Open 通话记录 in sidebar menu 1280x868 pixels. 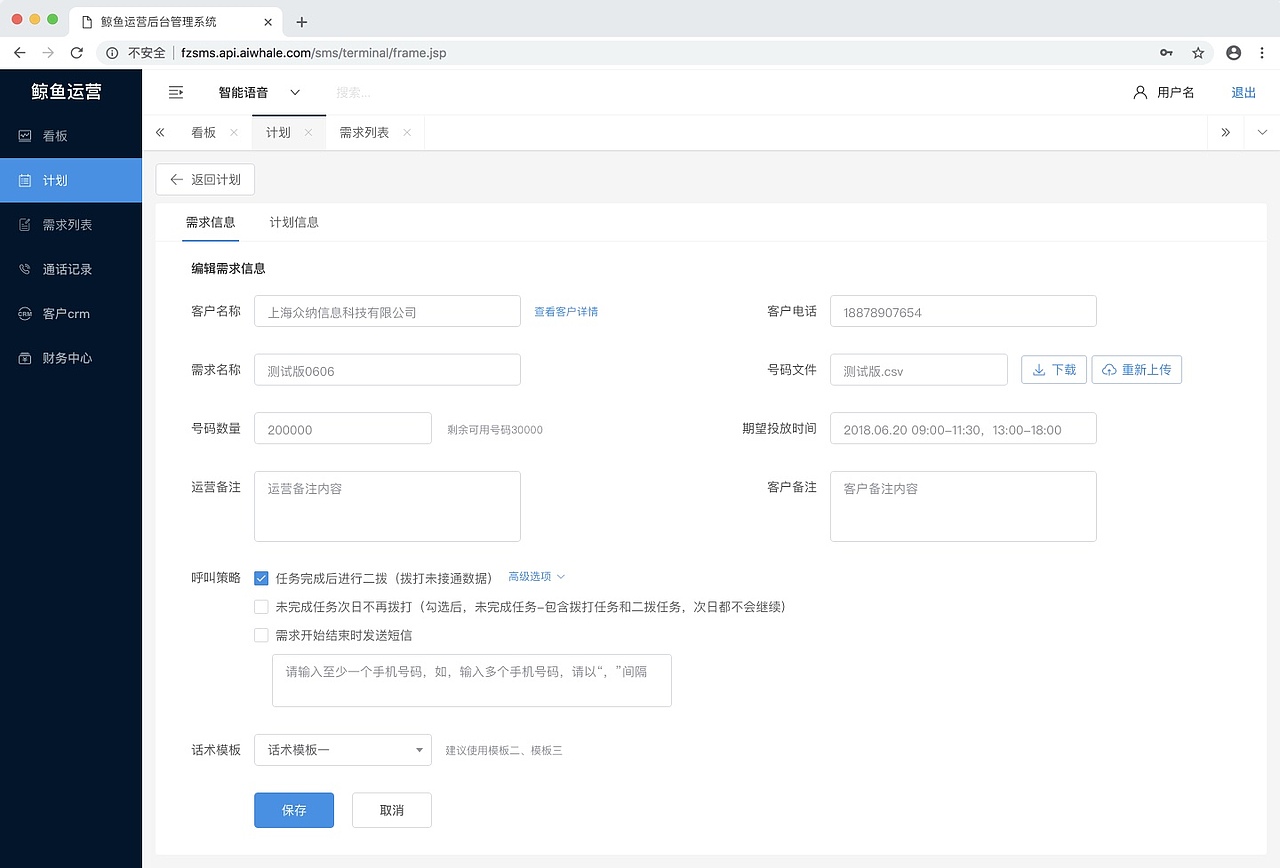click(x=71, y=269)
